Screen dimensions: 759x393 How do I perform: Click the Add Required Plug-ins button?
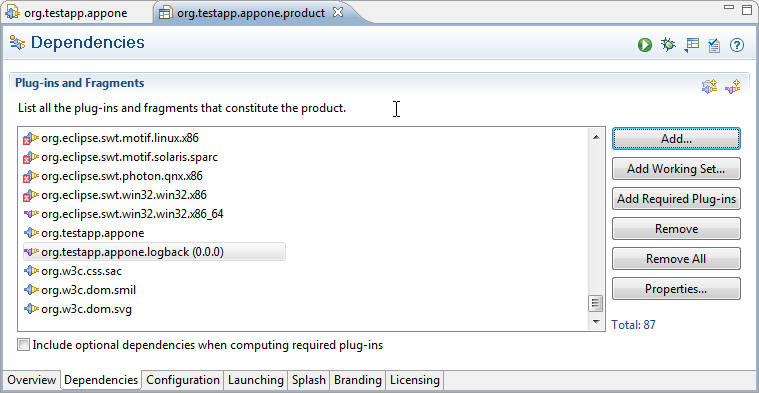(x=676, y=199)
